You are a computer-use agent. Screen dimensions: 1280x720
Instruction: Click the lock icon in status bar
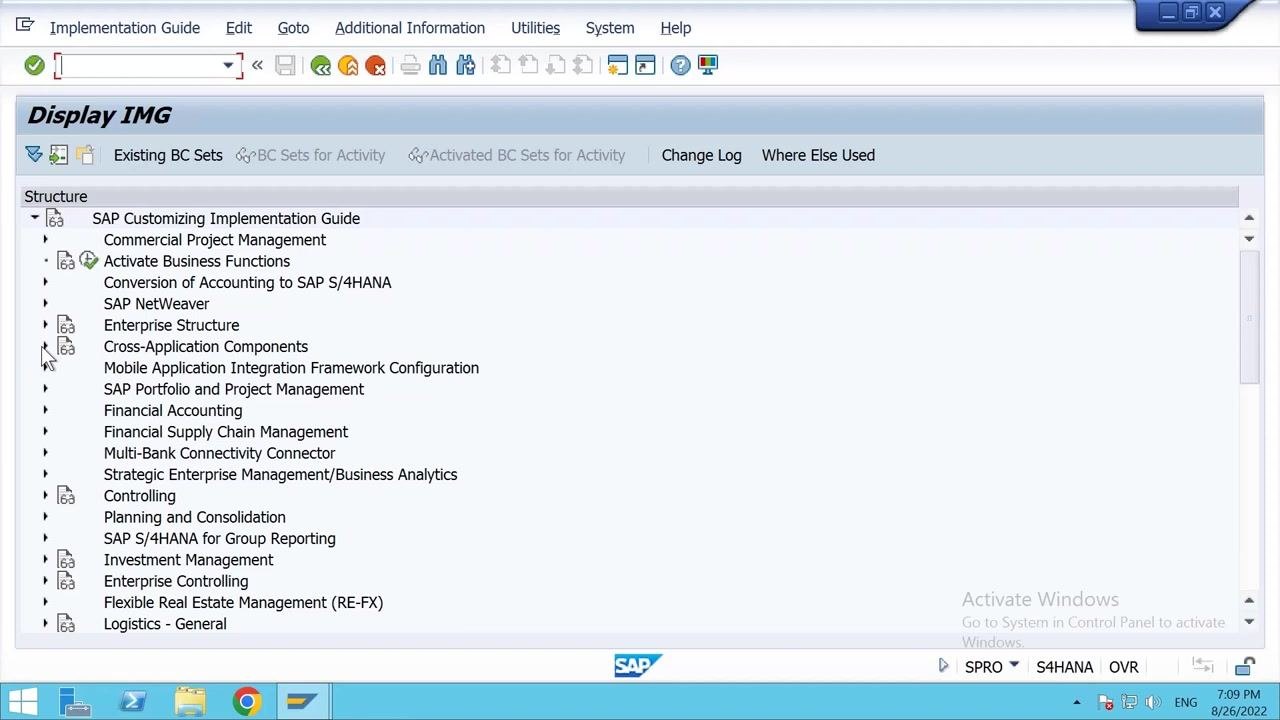point(1245,667)
